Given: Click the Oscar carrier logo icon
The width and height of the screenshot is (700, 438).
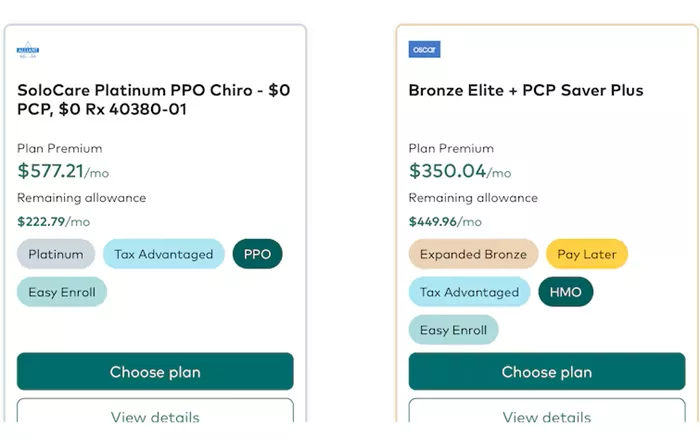Looking at the screenshot, I should [424, 49].
